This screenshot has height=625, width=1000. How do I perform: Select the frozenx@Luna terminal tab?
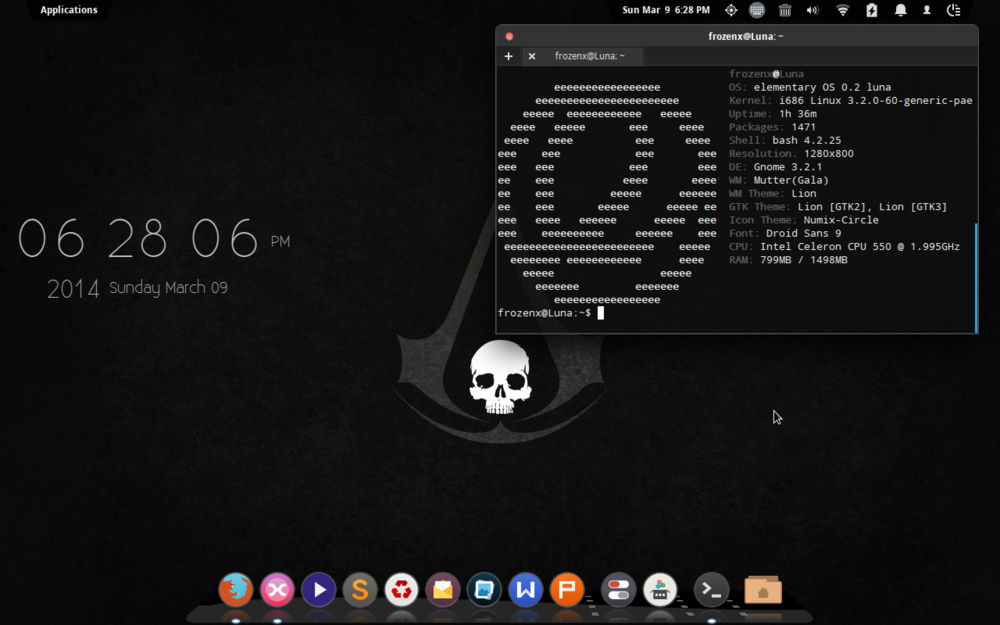(x=590, y=56)
